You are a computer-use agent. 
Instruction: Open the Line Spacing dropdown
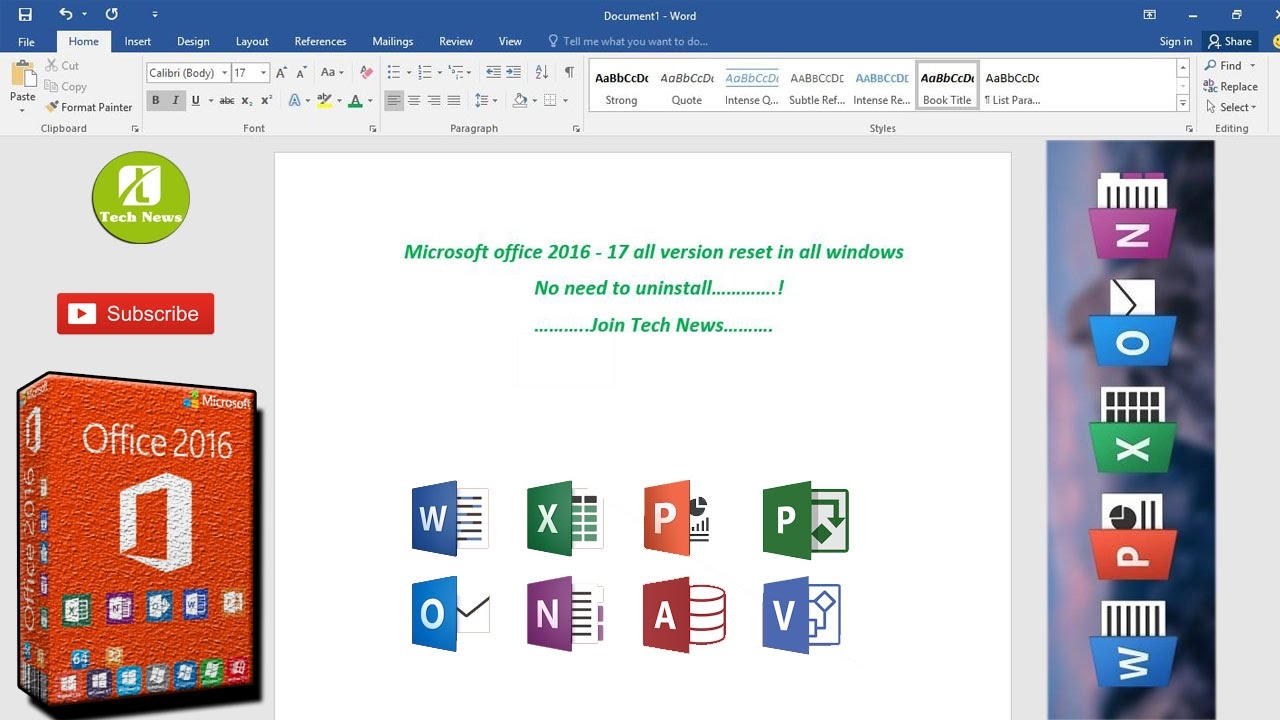pos(486,100)
